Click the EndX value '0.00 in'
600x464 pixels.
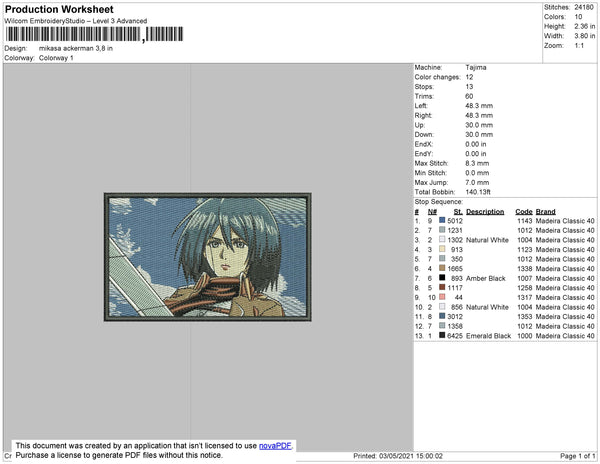476,144
